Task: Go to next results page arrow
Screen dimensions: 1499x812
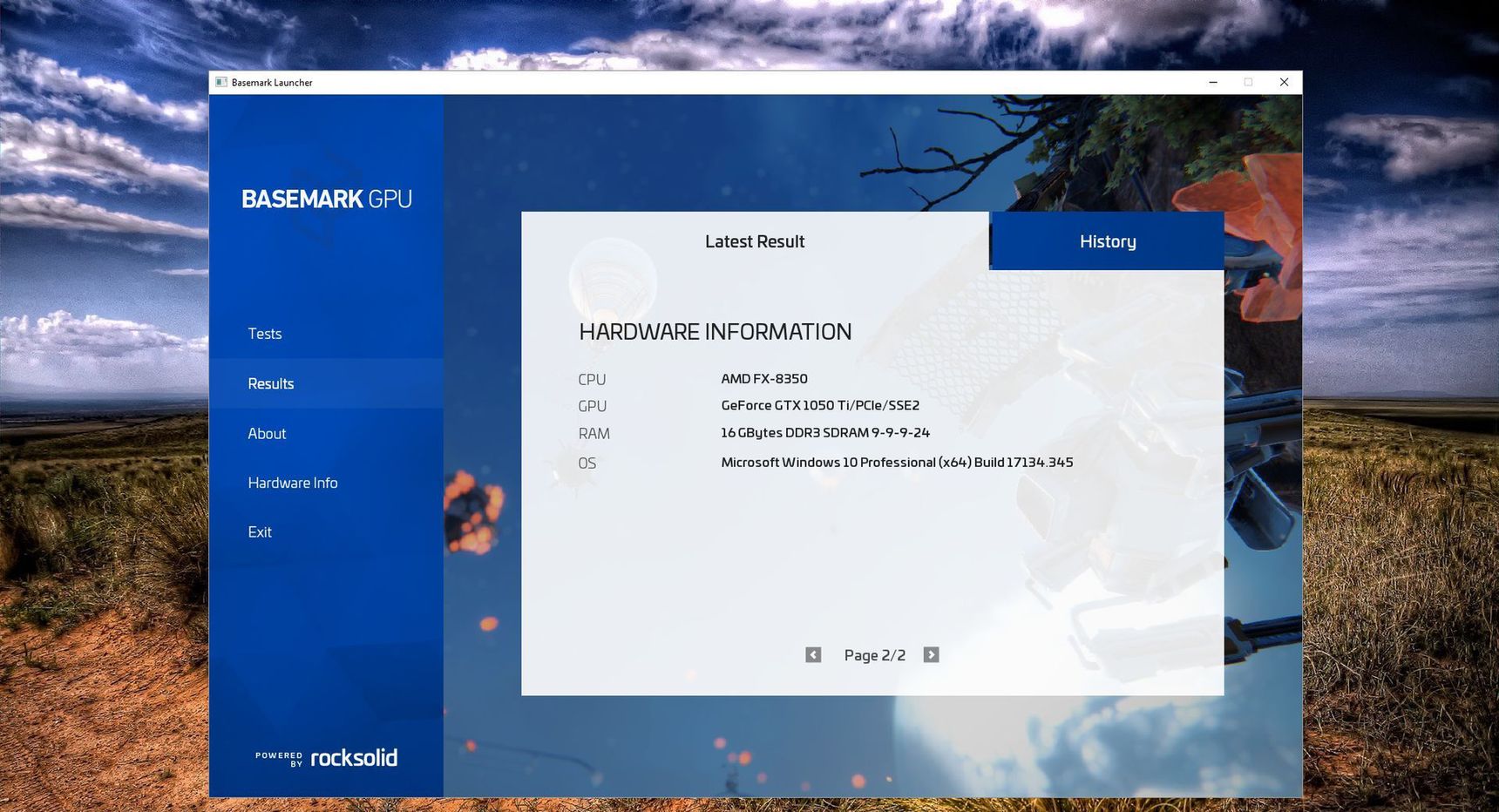Action: [931, 654]
